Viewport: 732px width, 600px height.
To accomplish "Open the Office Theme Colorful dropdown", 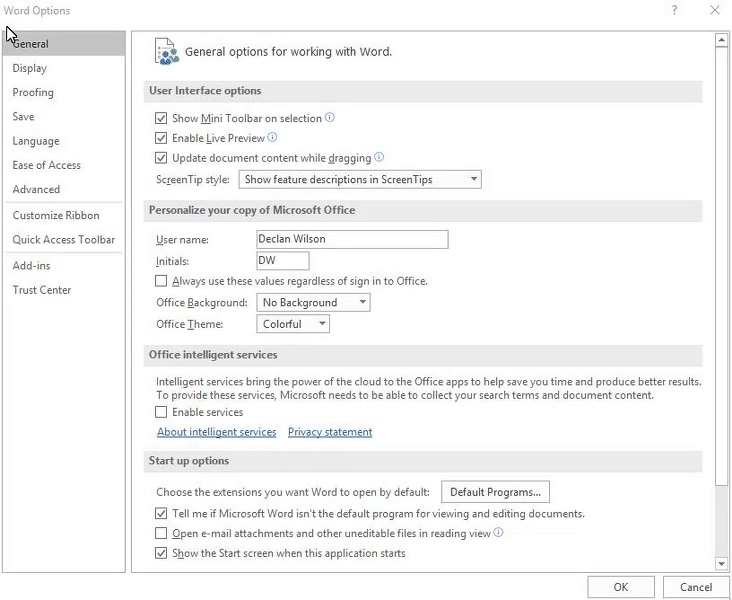I will 293,324.
